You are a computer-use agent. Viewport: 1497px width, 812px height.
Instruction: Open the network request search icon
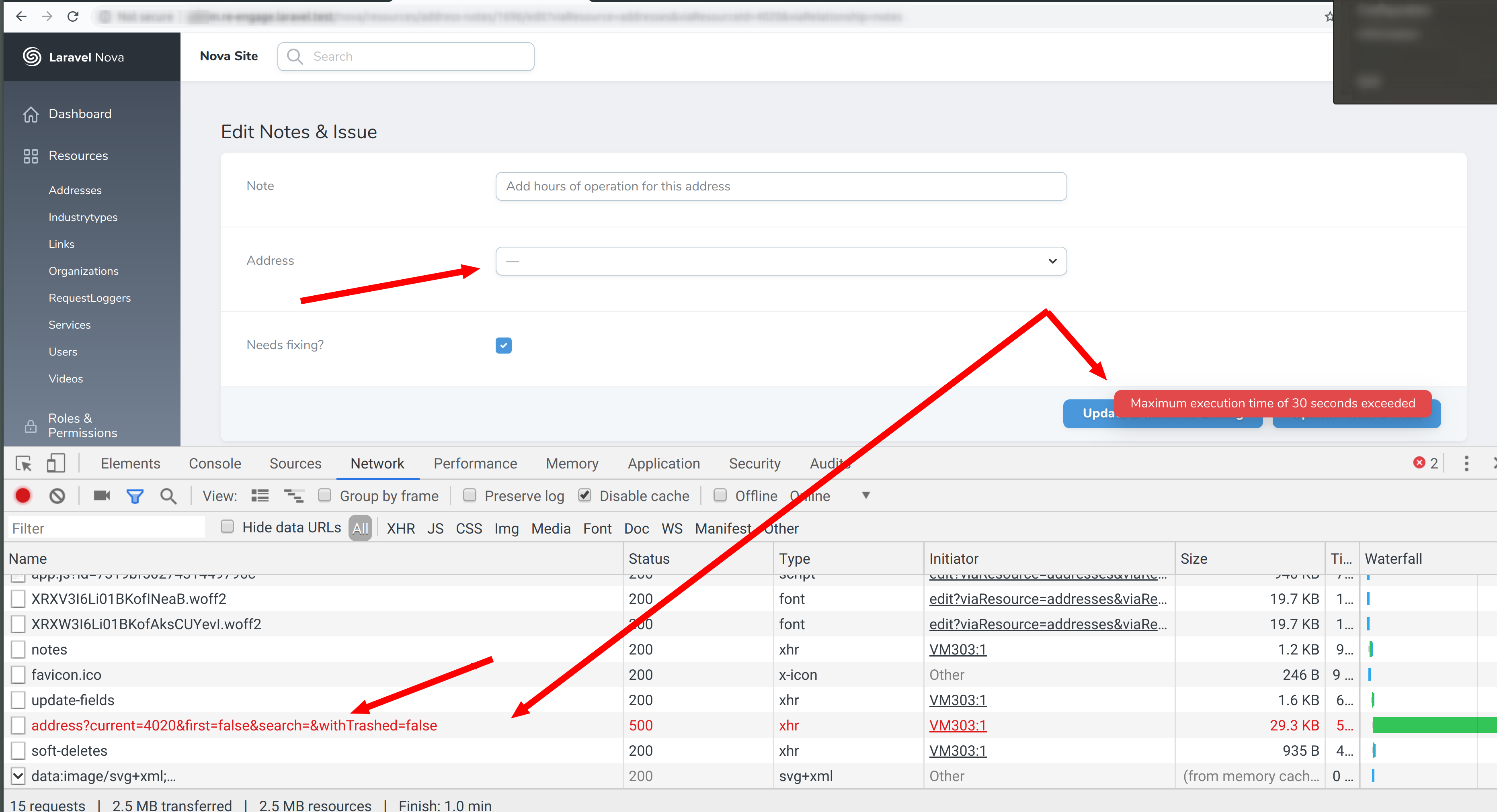point(168,495)
